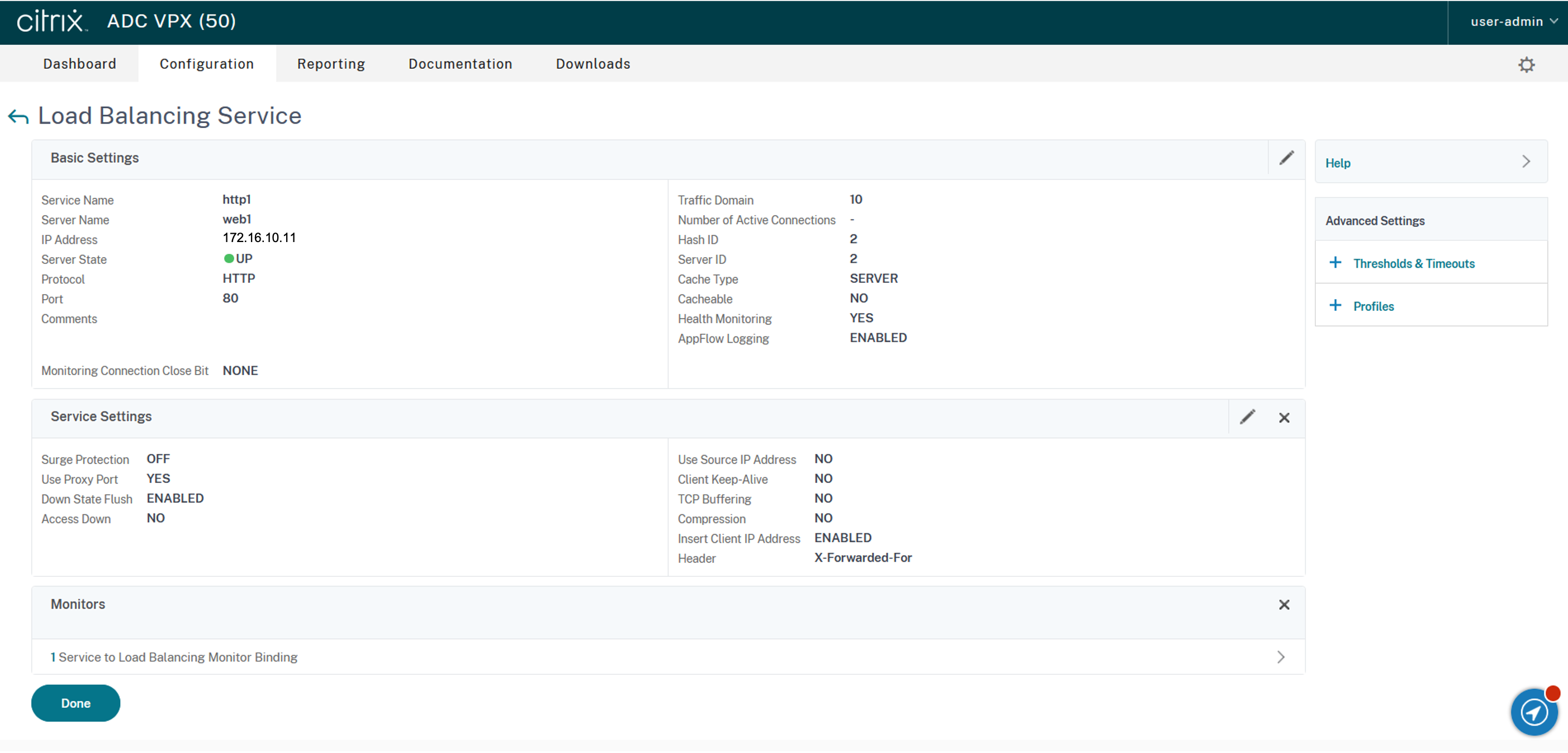Image resolution: width=1568 pixels, height=753 pixels.
Task: Edit Service Settings with pencil icon
Action: (x=1247, y=417)
